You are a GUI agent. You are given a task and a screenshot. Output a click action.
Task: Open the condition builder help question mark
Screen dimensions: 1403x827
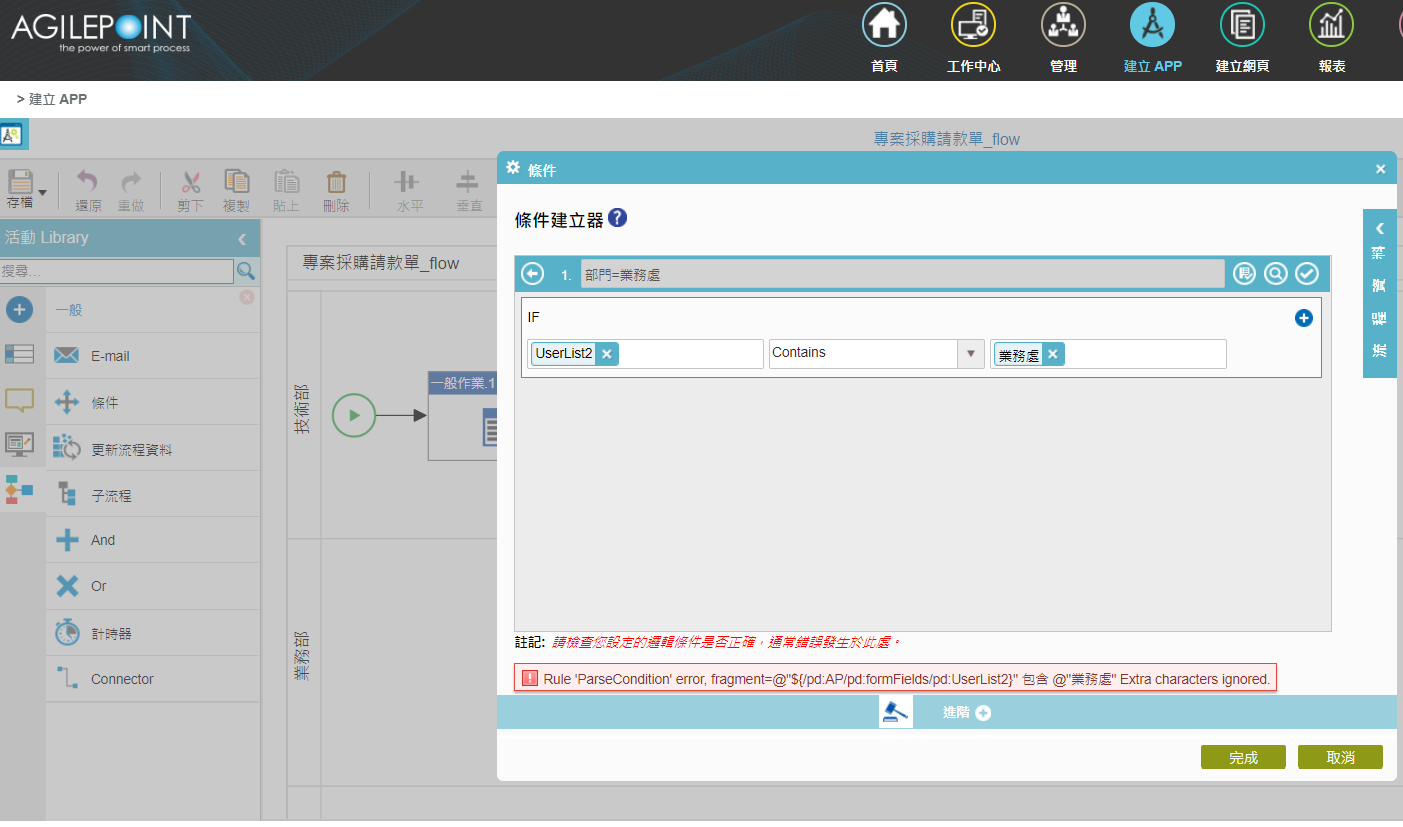pos(617,218)
